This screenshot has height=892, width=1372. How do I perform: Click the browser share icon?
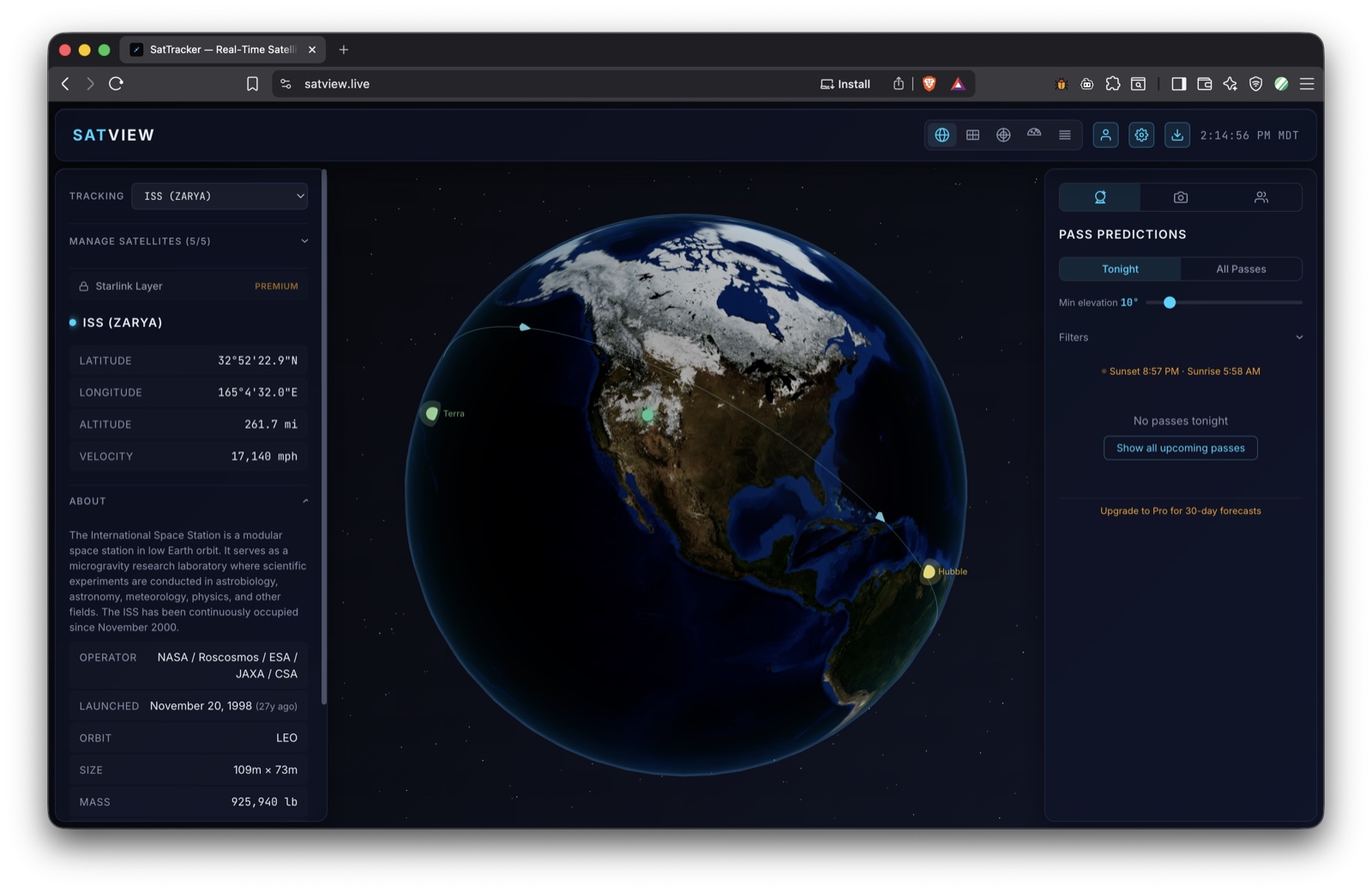pyautogui.click(x=899, y=83)
